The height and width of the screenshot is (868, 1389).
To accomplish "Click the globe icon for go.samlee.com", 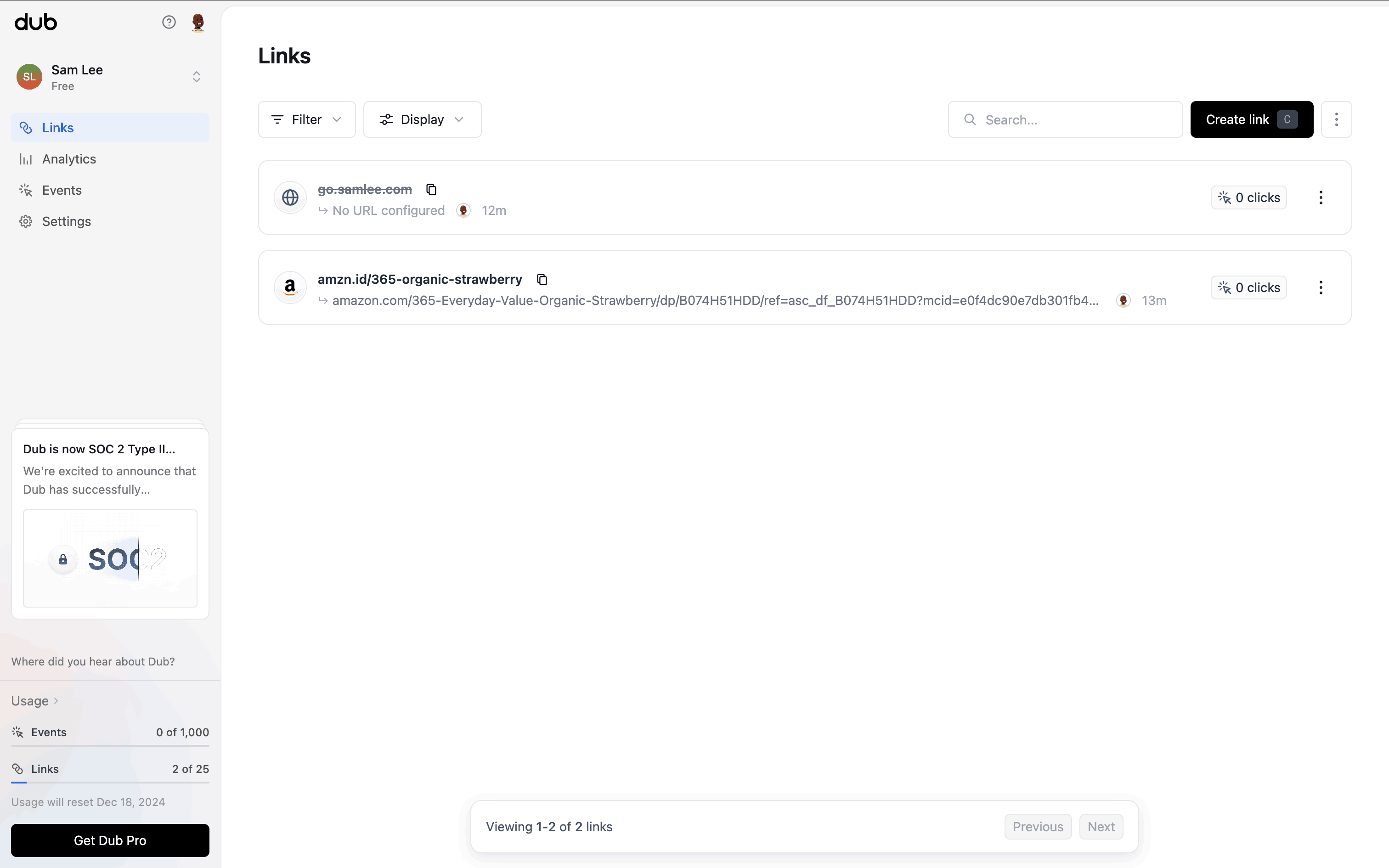I will coord(290,197).
